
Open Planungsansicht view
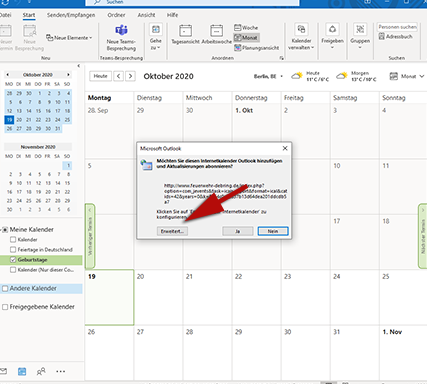click(x=257, y=48)
